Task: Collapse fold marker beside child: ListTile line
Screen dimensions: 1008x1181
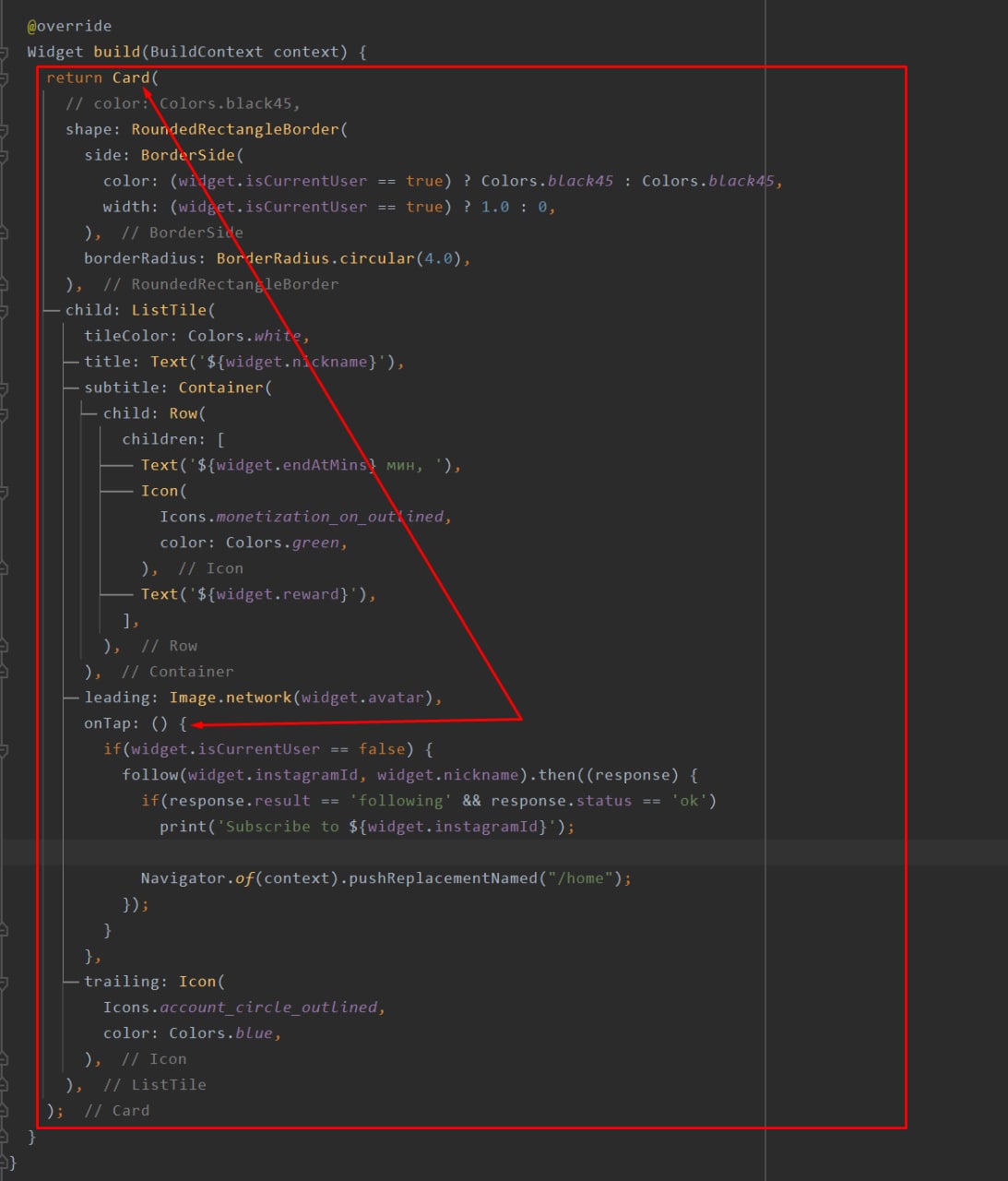Action: pos(4,311)
